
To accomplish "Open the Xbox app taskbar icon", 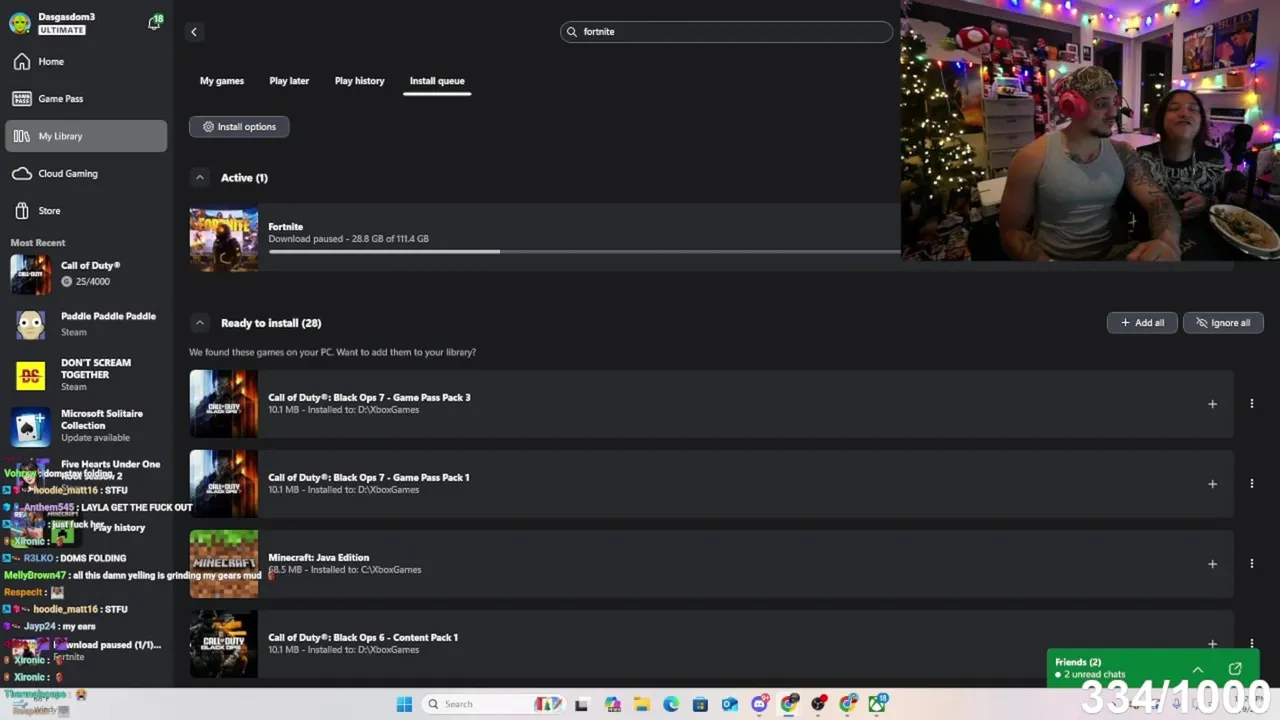I will point(878,704).
